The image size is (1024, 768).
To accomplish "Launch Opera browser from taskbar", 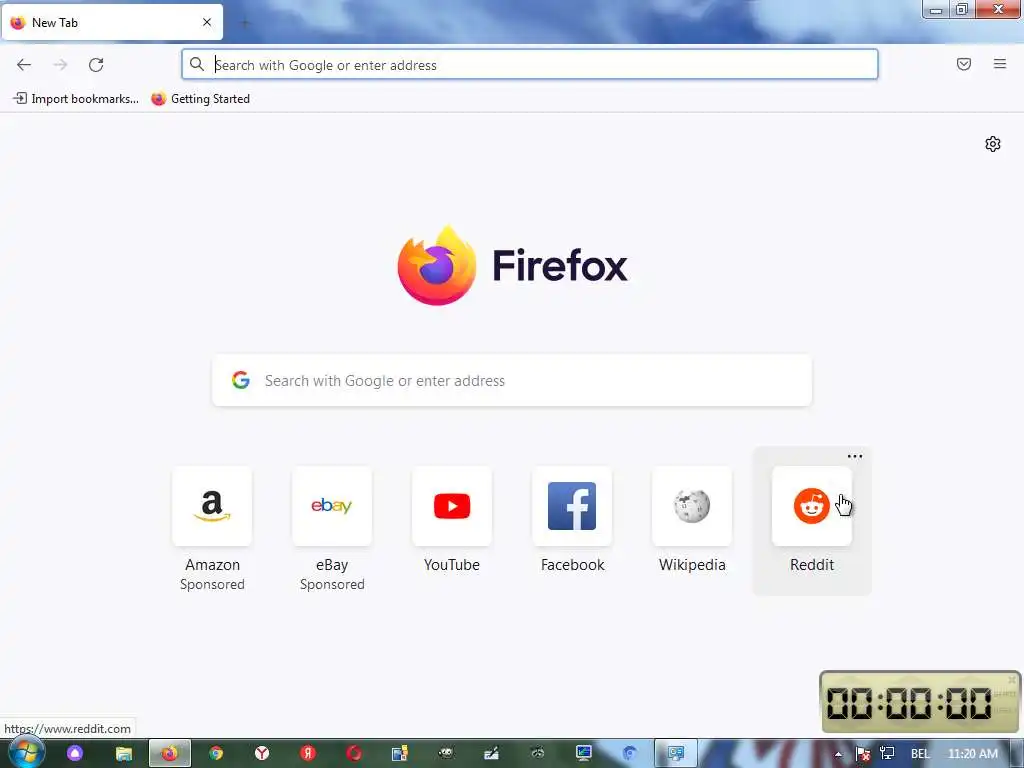I will [354, 754].
